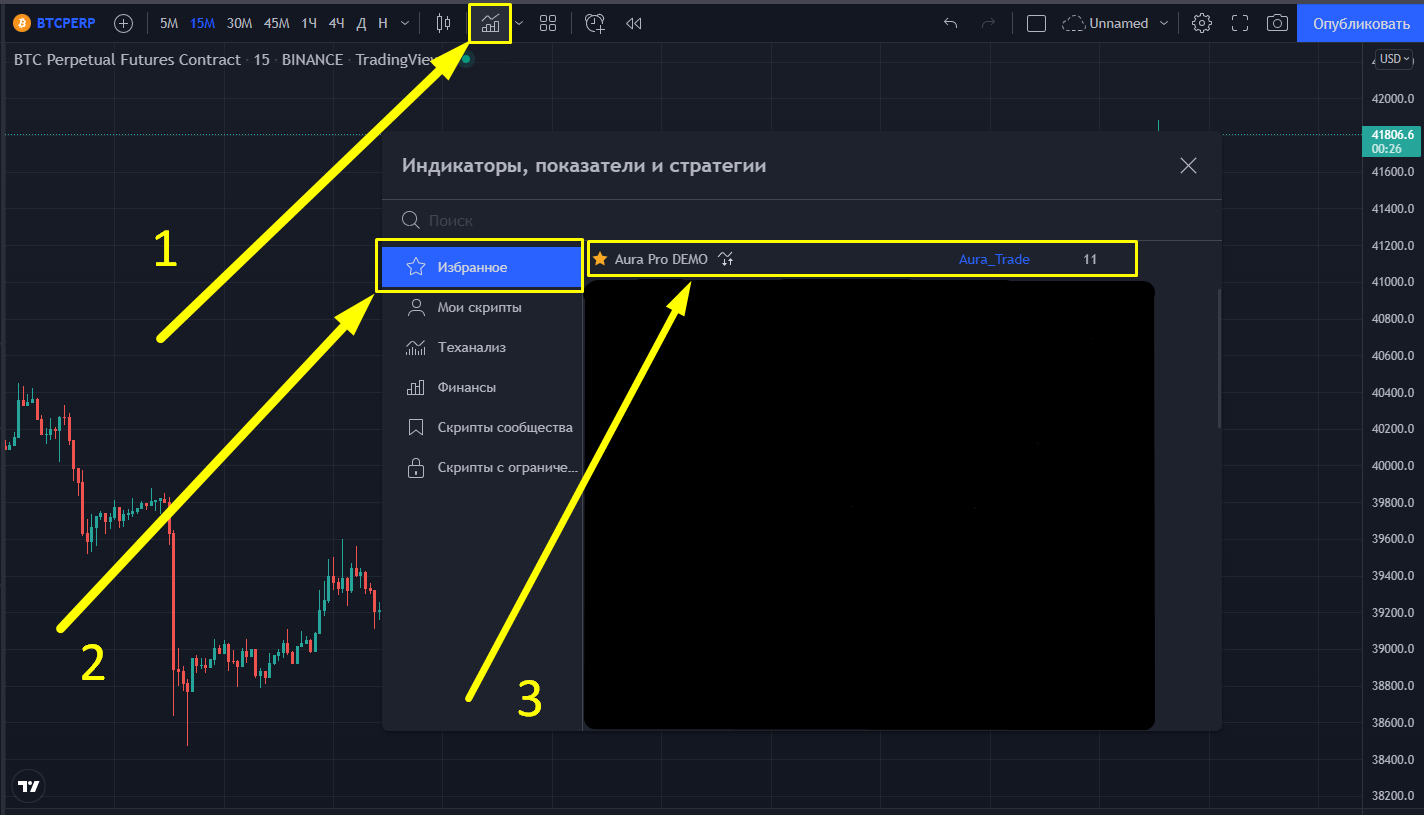
Task: Open the Финансы tab
Action: click(x=481, y=388)
